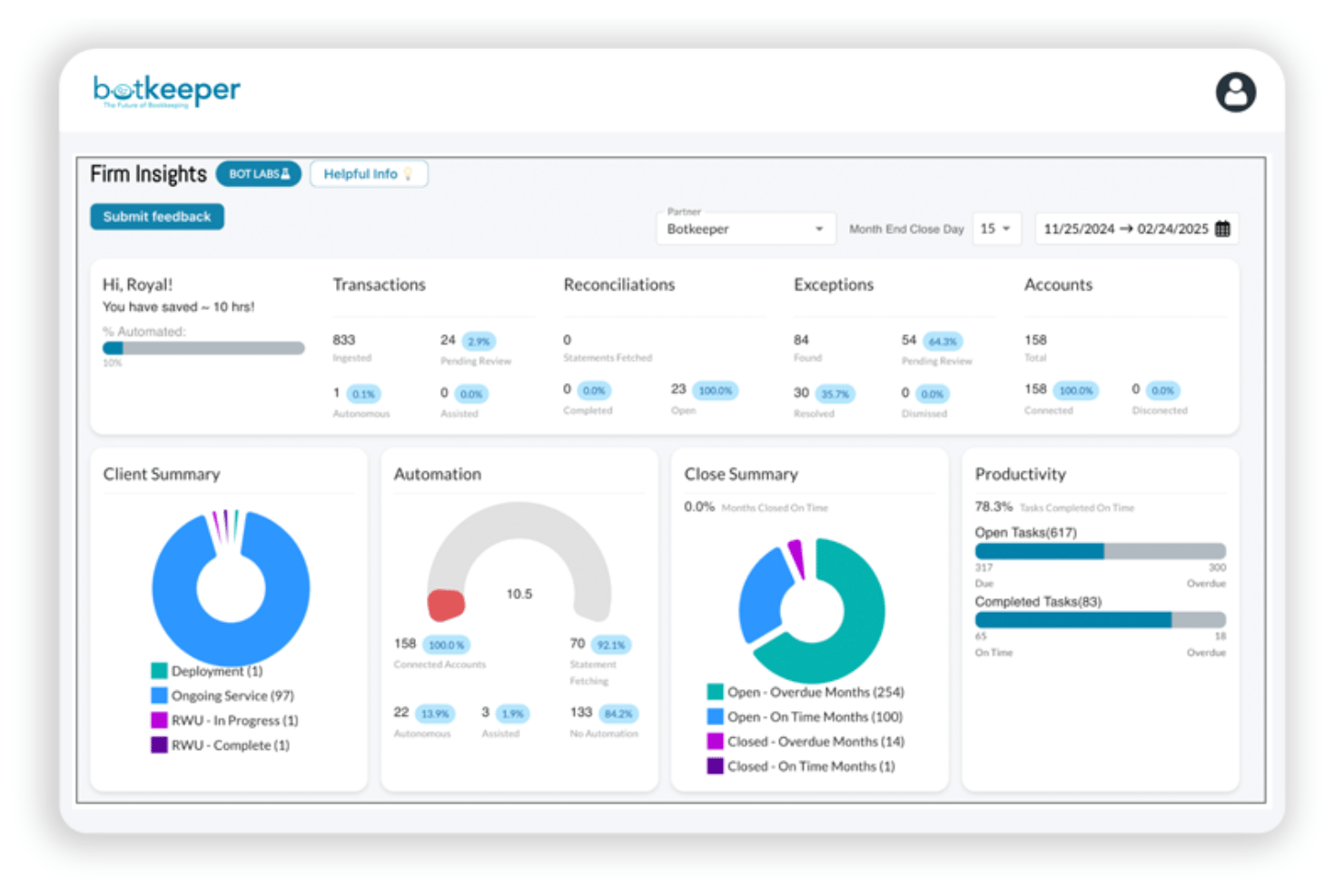Click the 100.0% Connected badge under Accounts
Viewport: 1344px width, 896px height.
point(1075,389)
